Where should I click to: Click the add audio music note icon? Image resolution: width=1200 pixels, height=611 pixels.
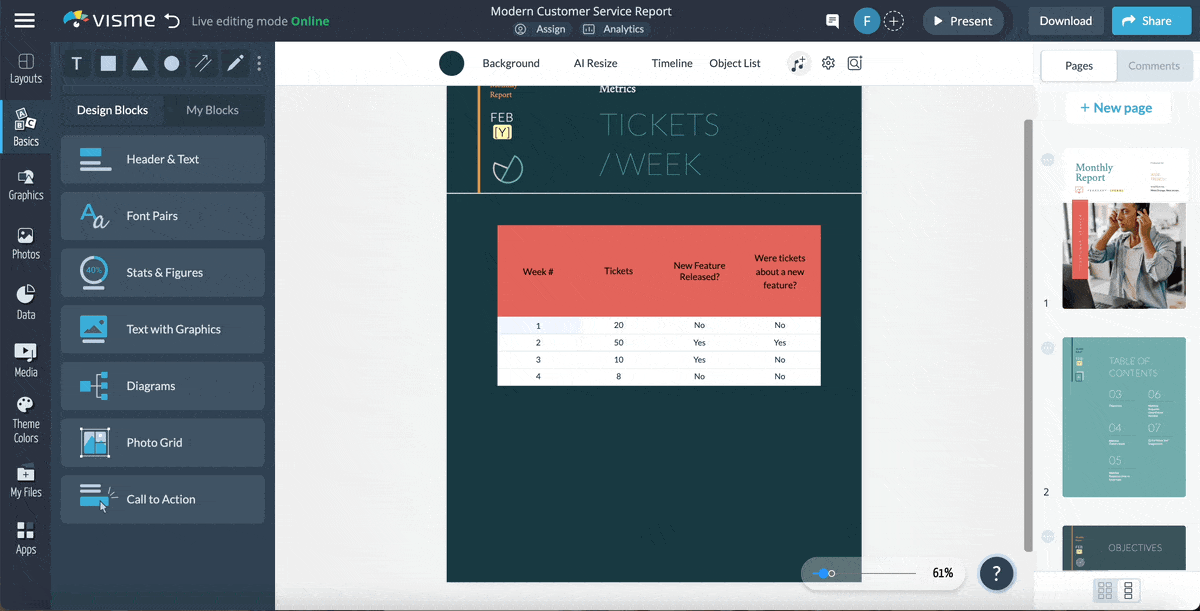coord(797,63)
